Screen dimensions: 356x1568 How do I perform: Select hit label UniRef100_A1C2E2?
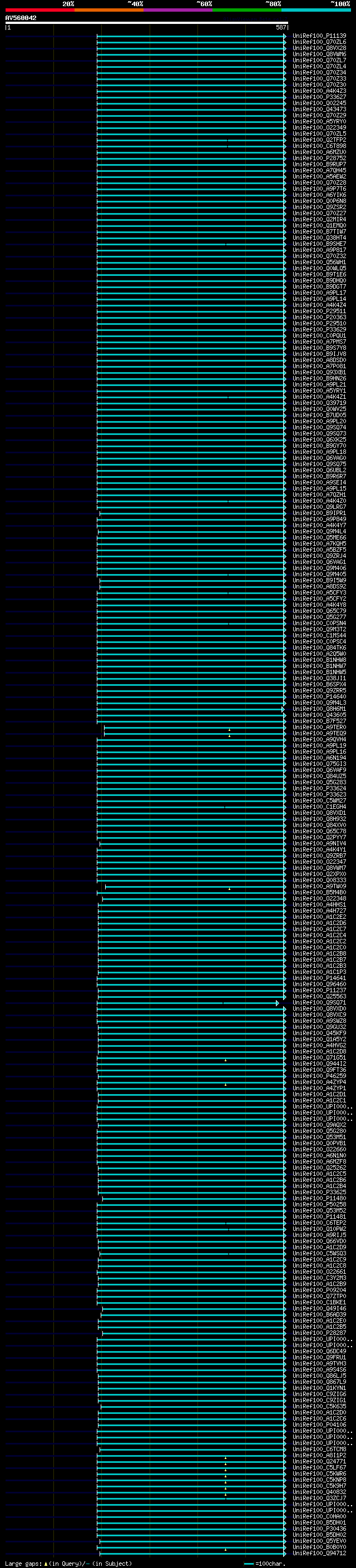(x=319, y=917)
